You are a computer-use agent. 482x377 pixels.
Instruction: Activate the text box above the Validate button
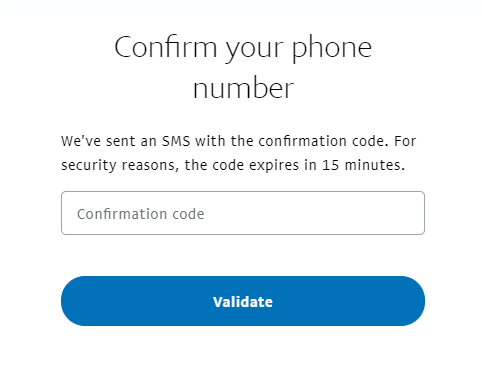pos(243,213)
